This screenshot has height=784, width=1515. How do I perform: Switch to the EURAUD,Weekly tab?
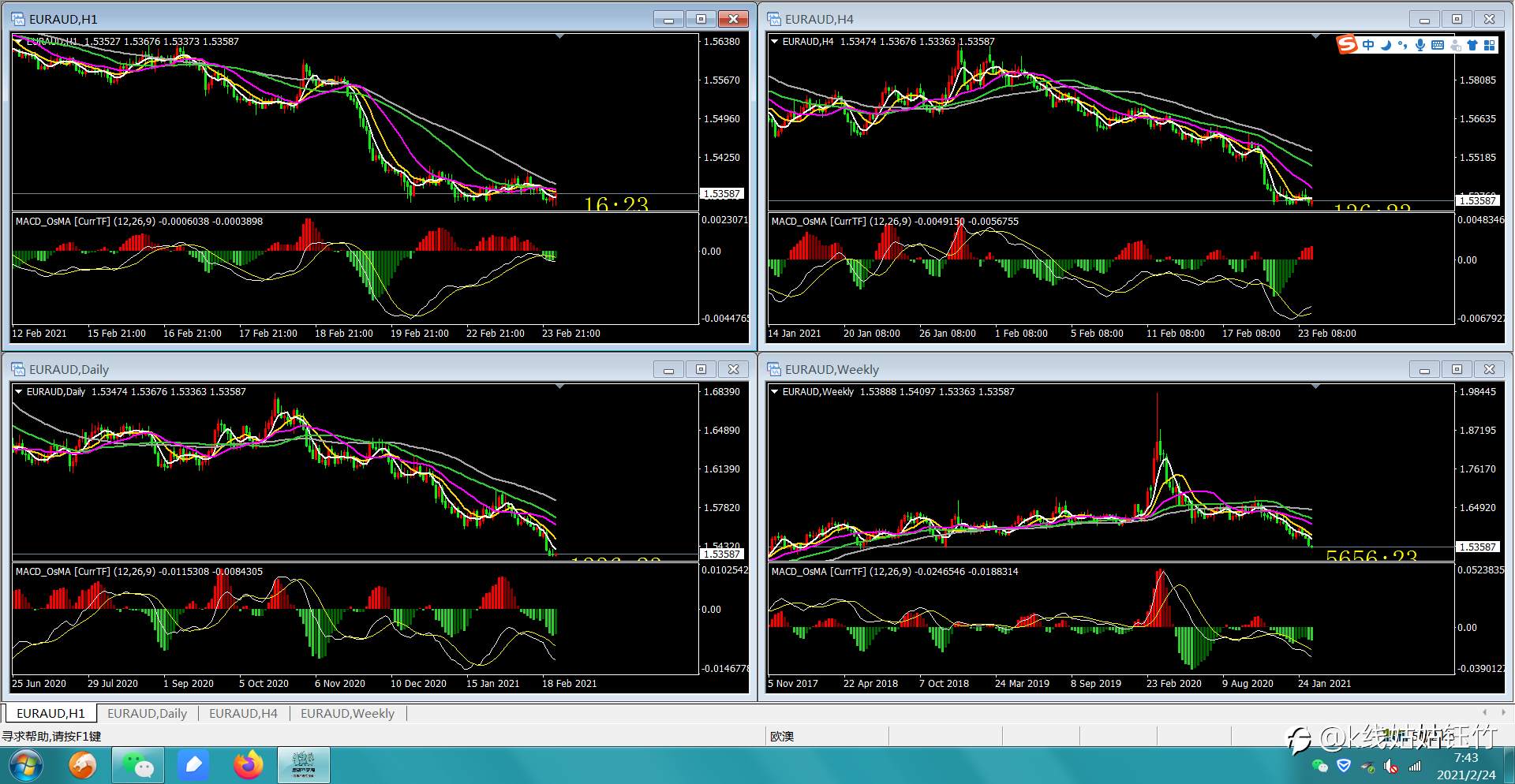pos(347,713)
